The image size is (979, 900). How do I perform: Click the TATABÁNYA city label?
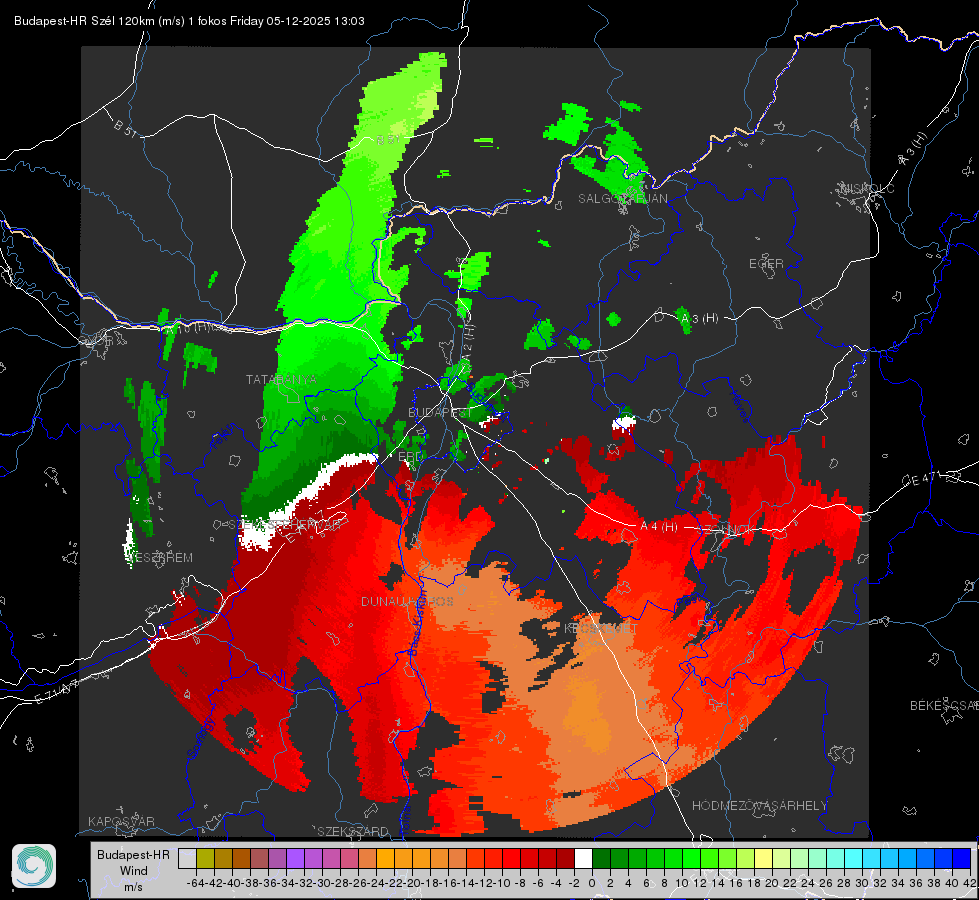click(281, 380)
